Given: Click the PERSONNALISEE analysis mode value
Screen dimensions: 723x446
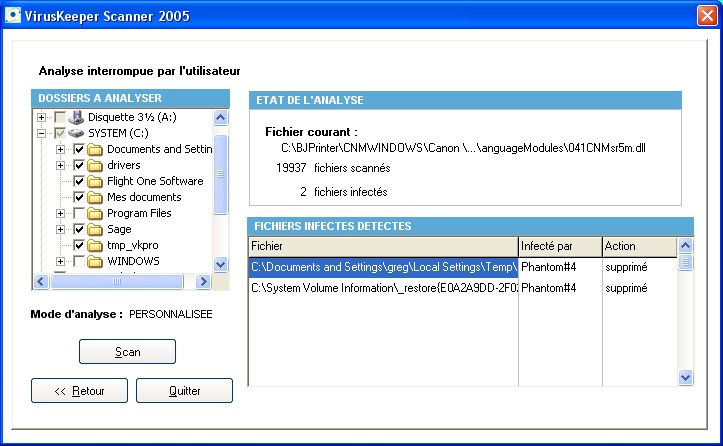Looking at the screenshot, I should 171,315.
